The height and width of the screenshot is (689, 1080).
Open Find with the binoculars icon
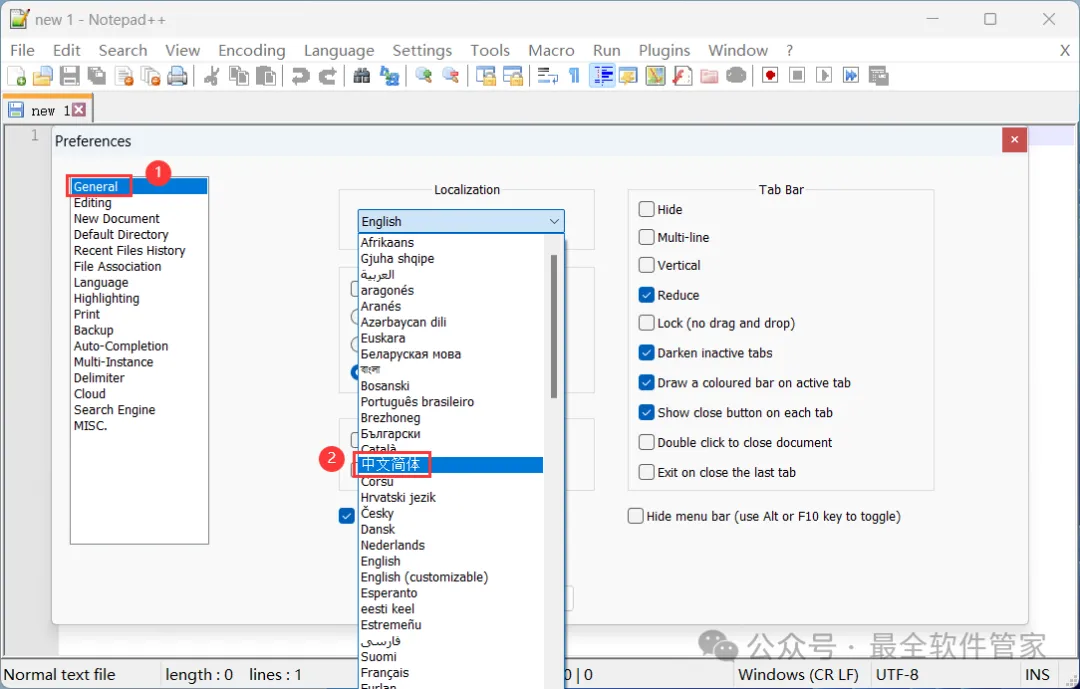coord(362,75)
